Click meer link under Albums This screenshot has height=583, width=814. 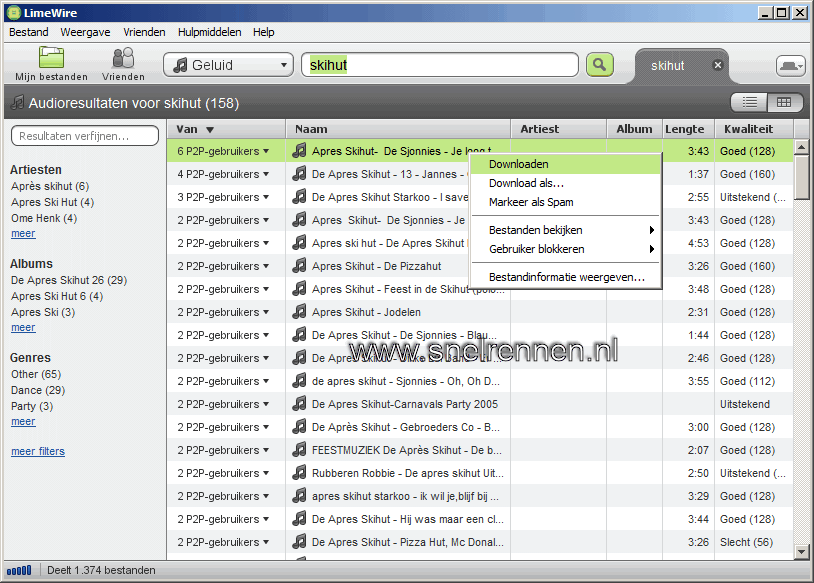(23, 328)
